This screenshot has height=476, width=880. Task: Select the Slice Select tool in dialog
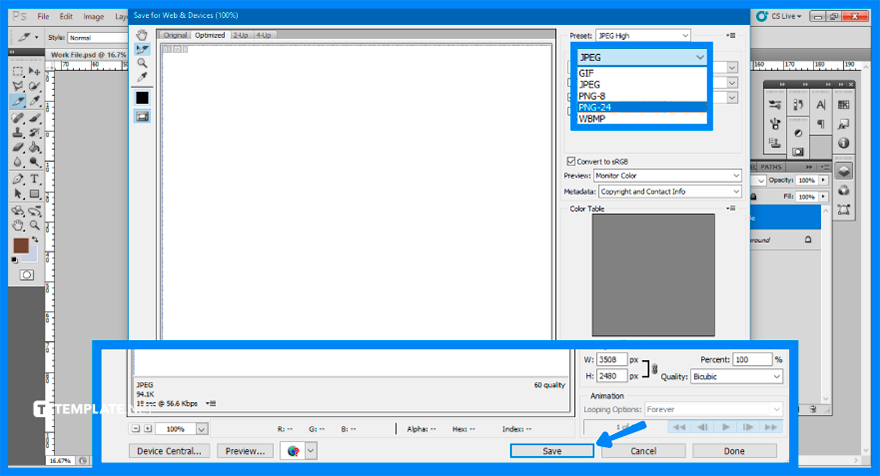(x=142, y=49)
